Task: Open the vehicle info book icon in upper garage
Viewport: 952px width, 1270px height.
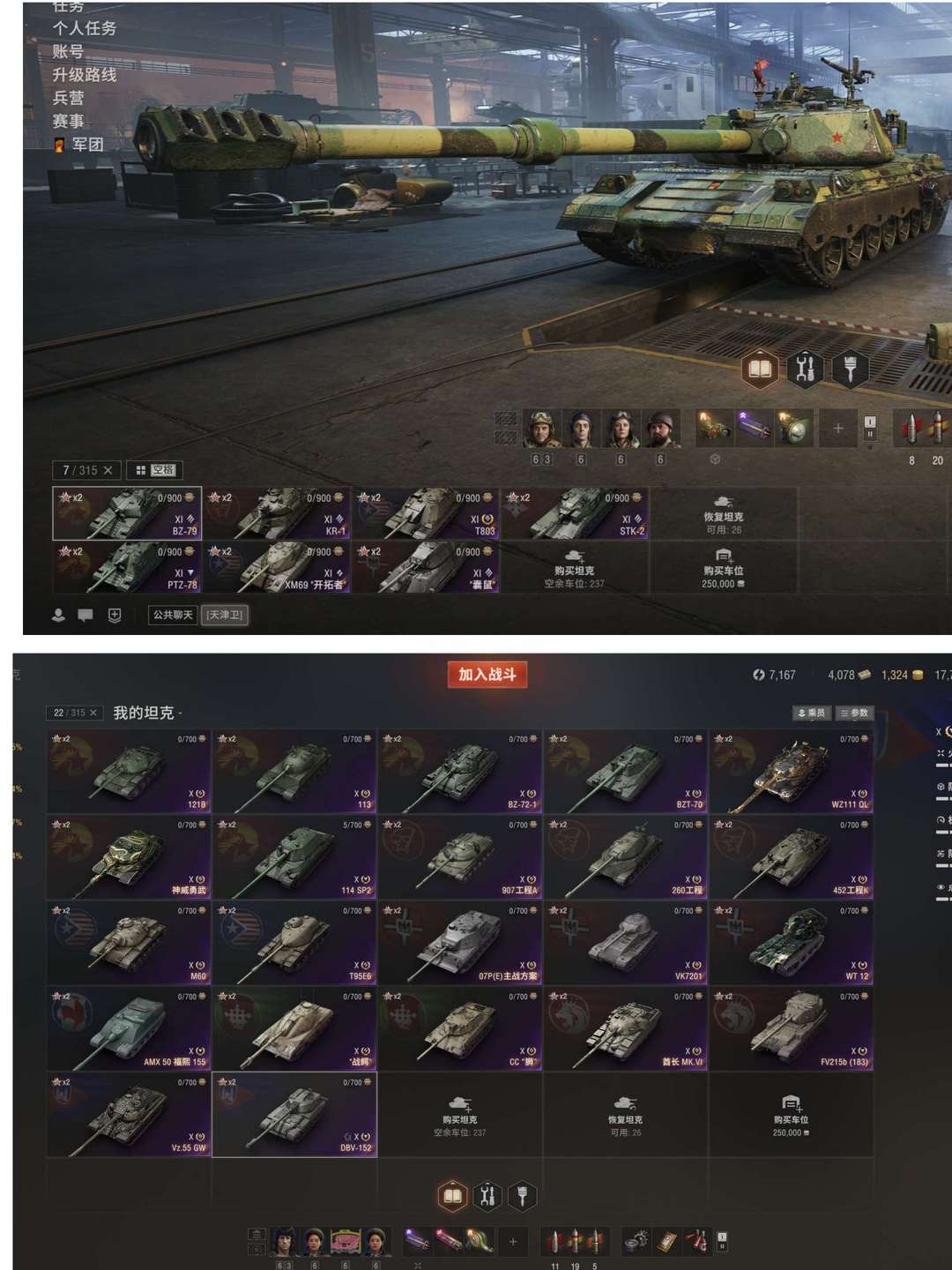Action: tap(760, 369)
